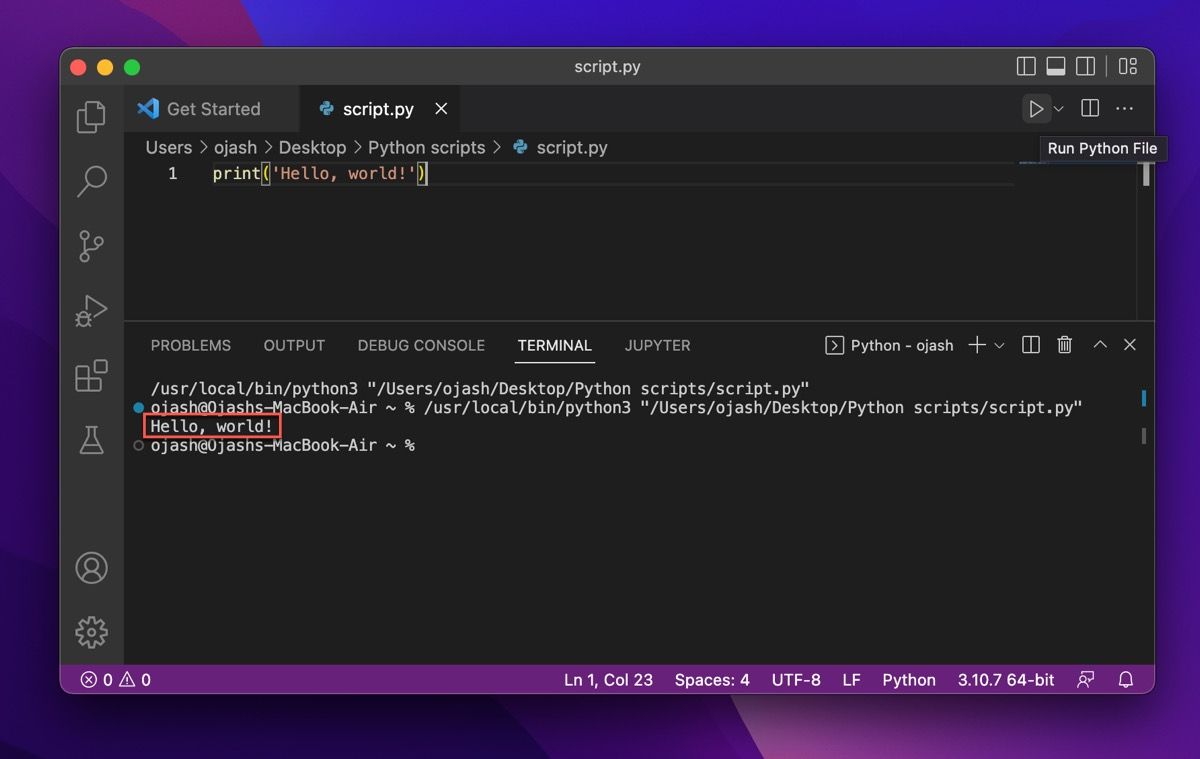Open the Extensions view icon
1200x759 pixels.
coord(91,376)
